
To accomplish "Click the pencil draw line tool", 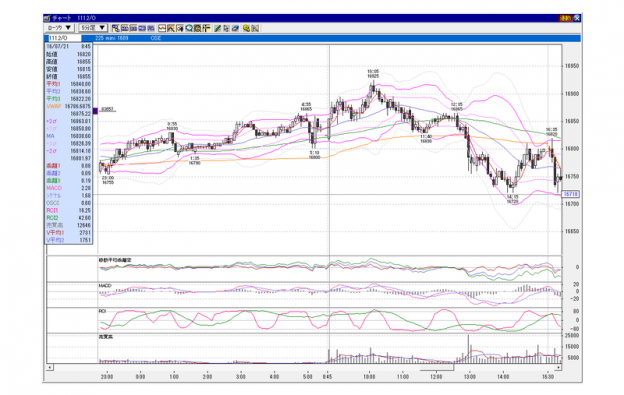I will pos(217,28).
